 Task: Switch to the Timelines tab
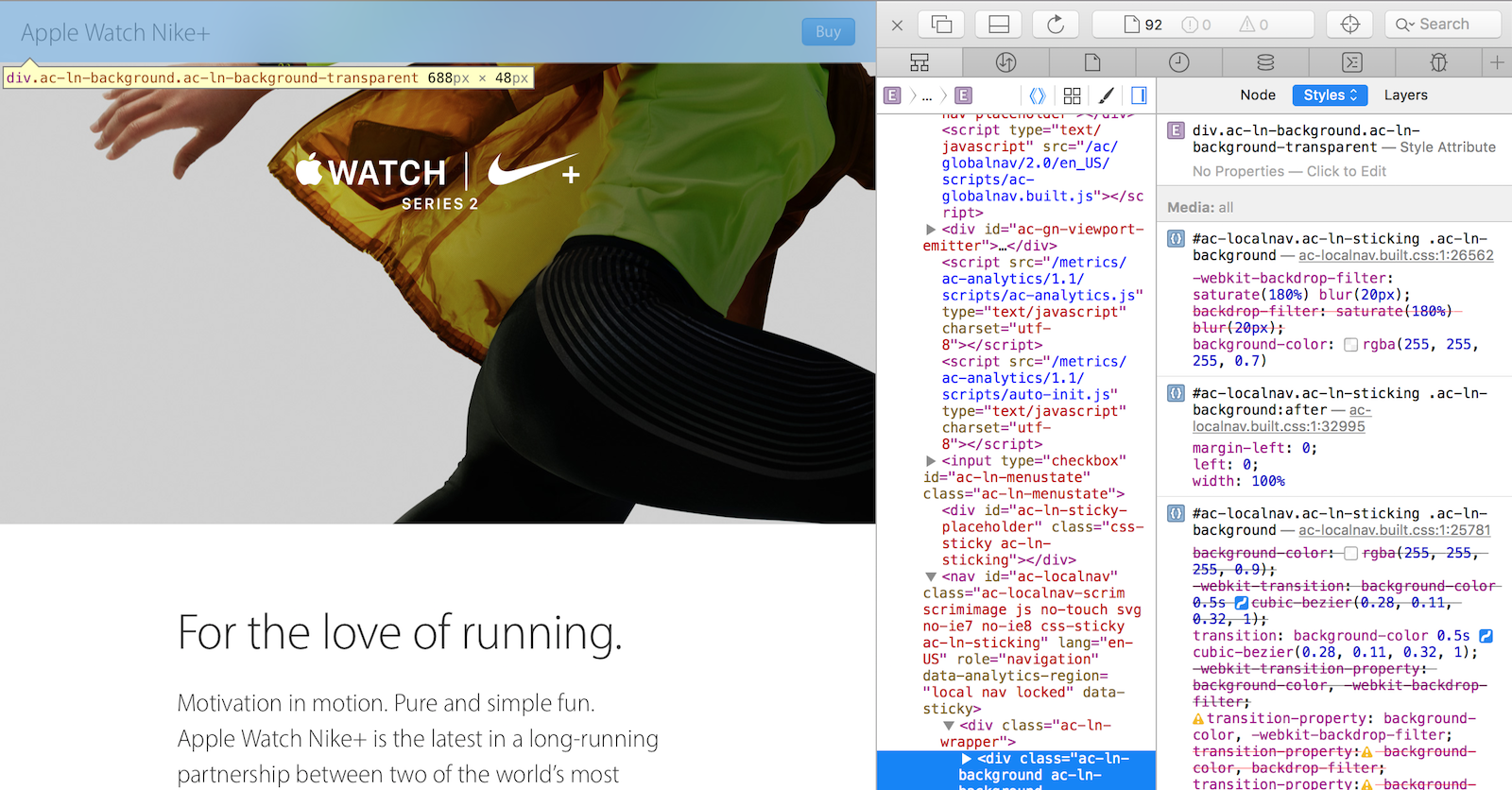tap(1179, 62)
